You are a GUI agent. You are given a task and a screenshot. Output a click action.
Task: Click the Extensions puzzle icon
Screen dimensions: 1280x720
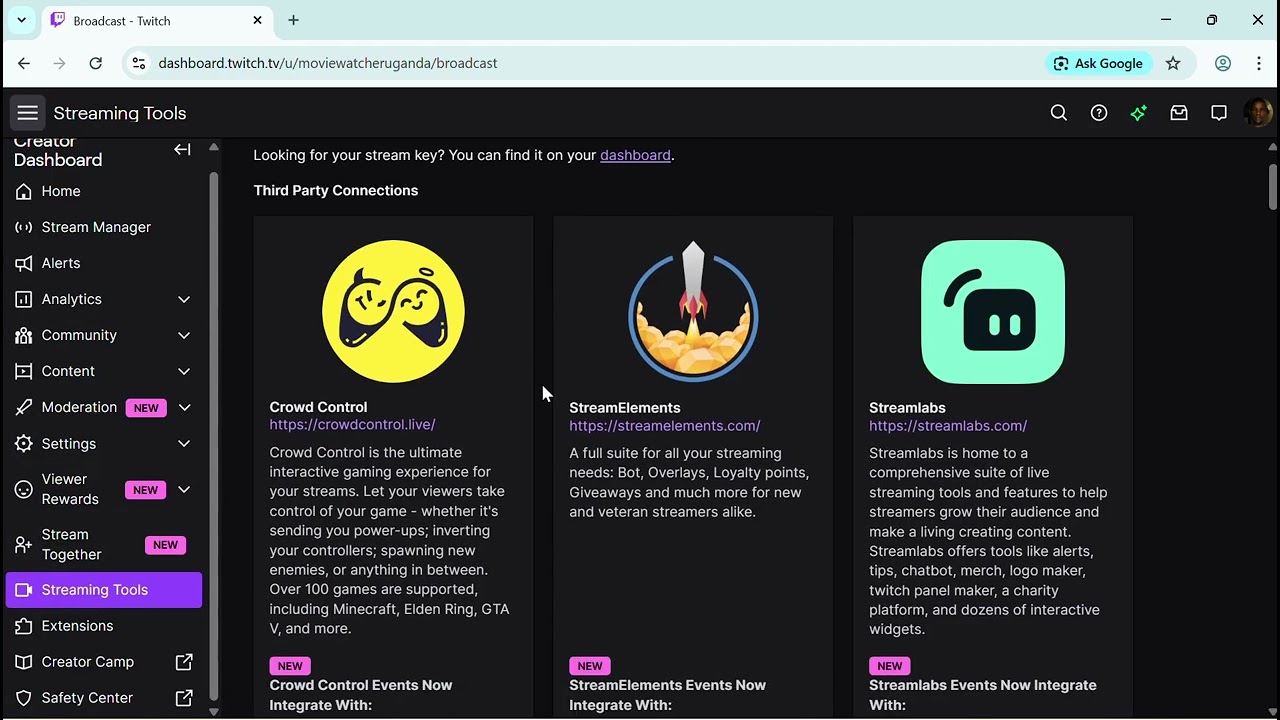point(24,626)
